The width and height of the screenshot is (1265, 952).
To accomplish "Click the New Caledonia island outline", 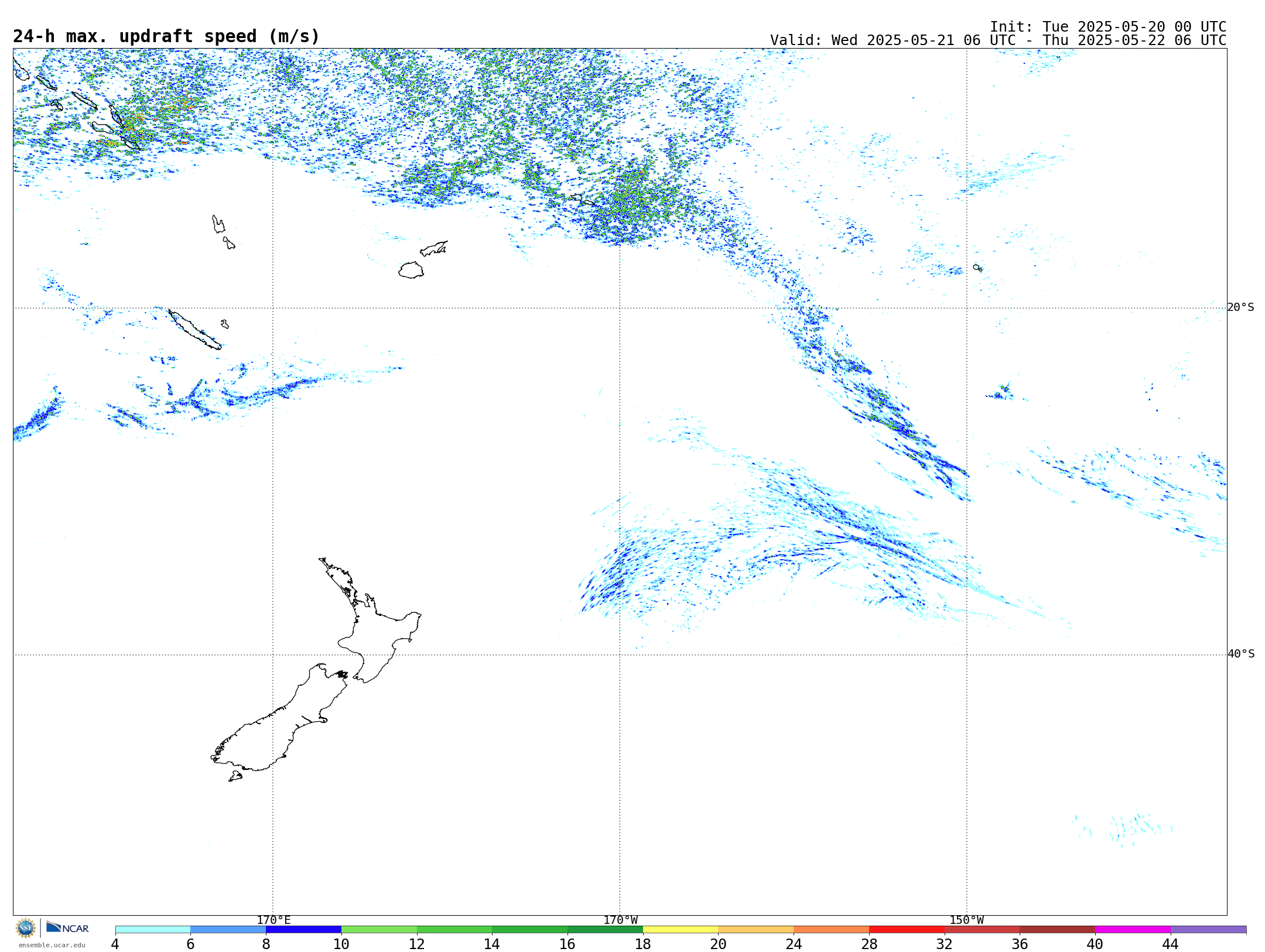I will click(x=194, y=330).
